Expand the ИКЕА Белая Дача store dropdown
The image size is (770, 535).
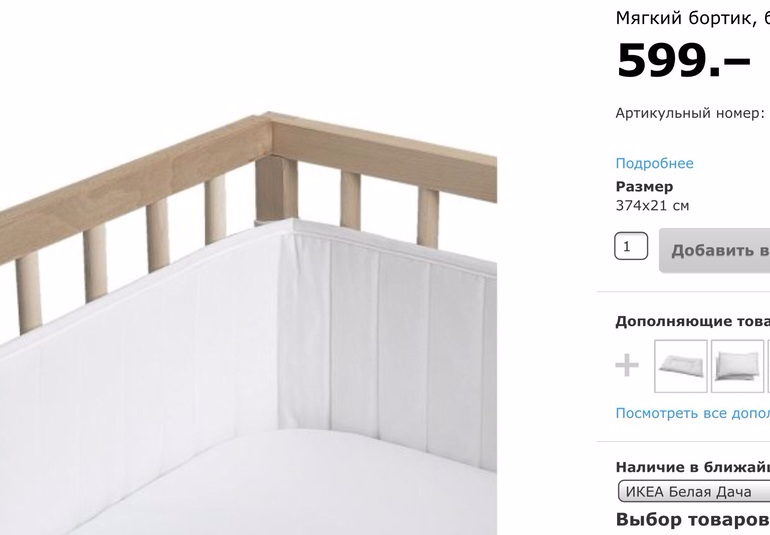click(x=694, y=491)
